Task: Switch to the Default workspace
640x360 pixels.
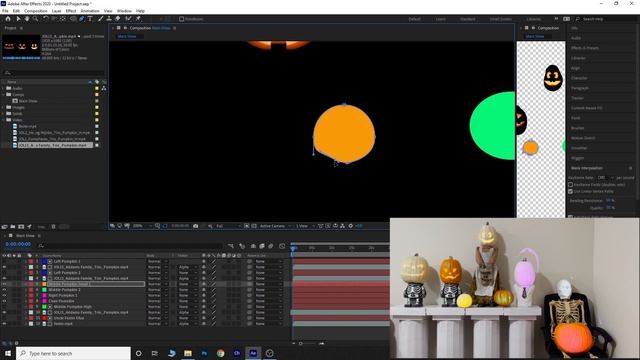Action: click(414, 19)
